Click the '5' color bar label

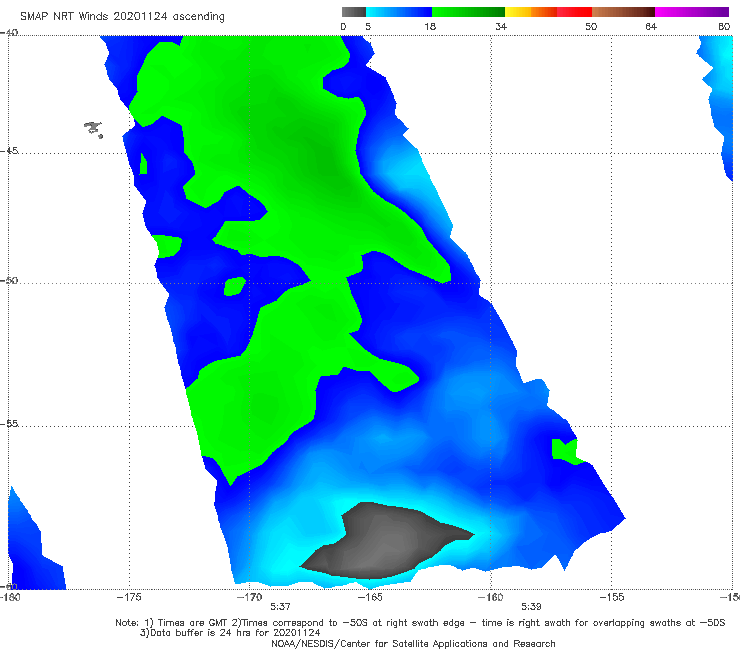pos(368,26)
